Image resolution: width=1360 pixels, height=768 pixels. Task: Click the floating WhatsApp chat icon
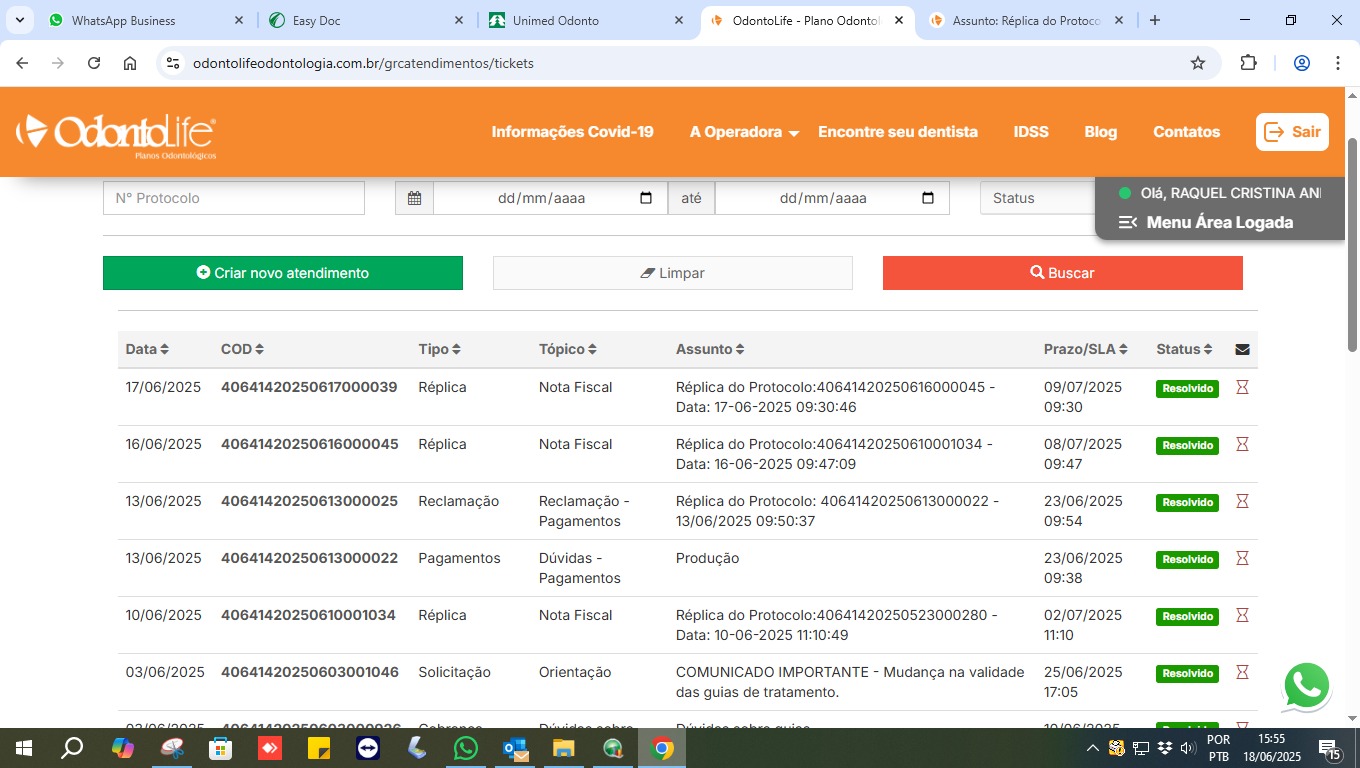point(1306,687)
